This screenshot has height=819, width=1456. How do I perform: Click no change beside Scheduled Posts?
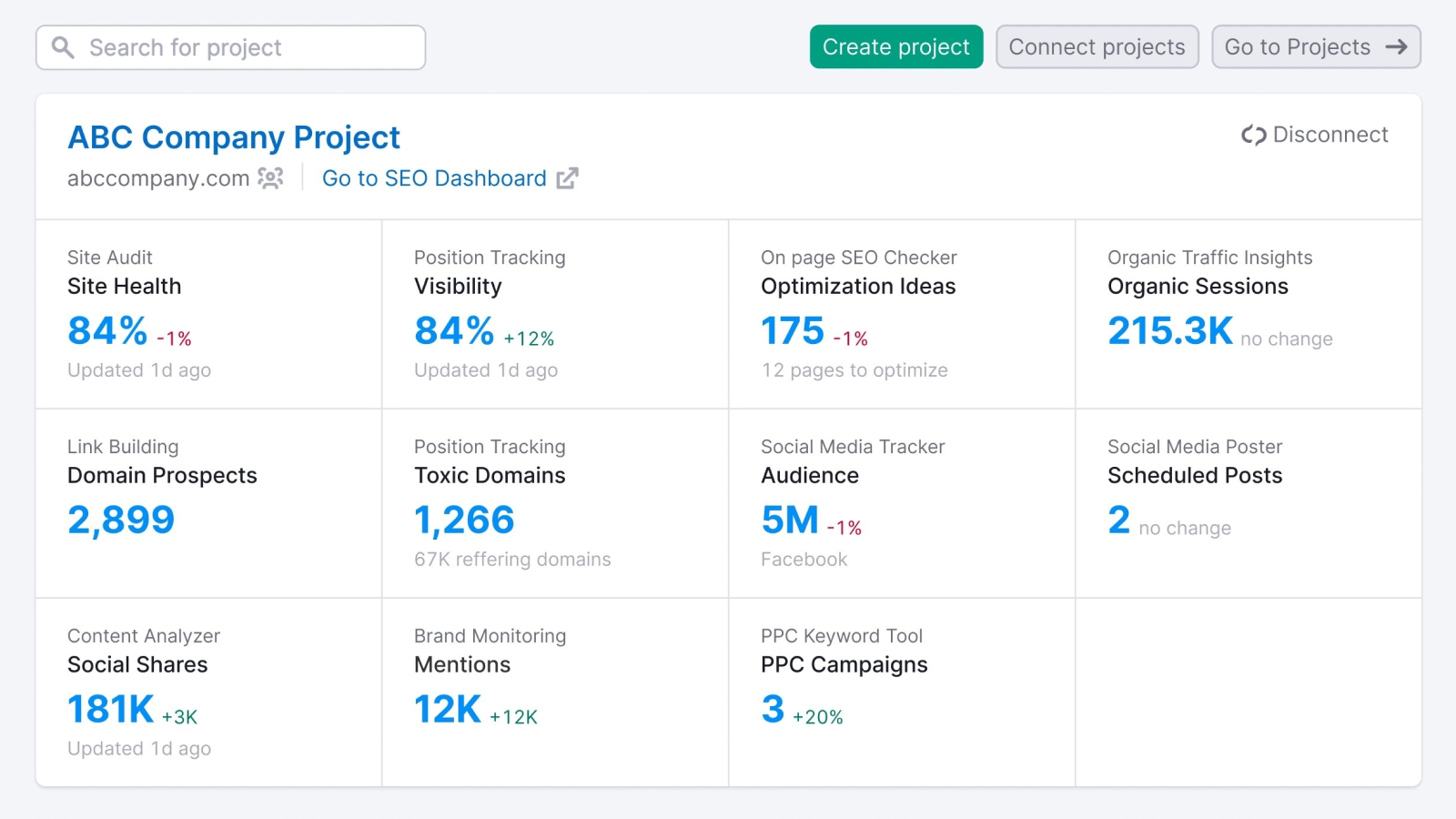point(1185,529)
